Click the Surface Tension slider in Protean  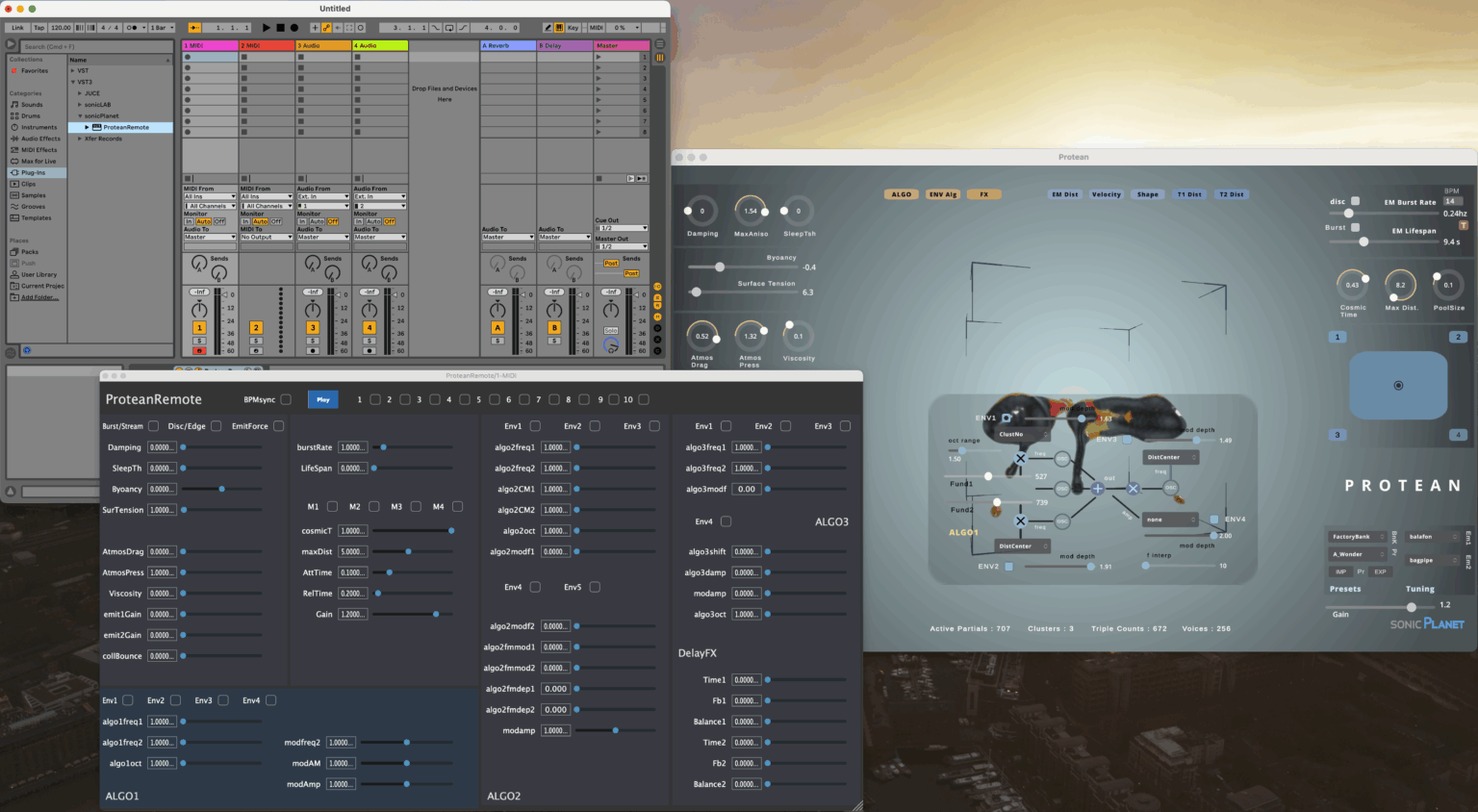[x=697, y=292]
